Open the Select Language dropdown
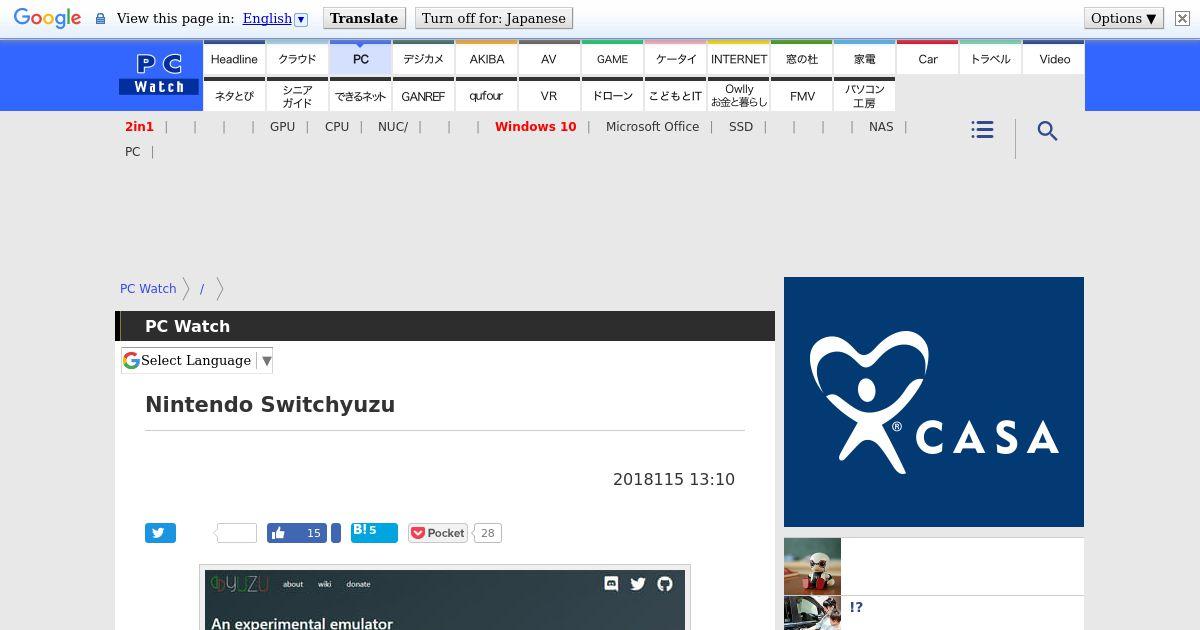The width and height of the screenshot is (1200, 630). 197,360
